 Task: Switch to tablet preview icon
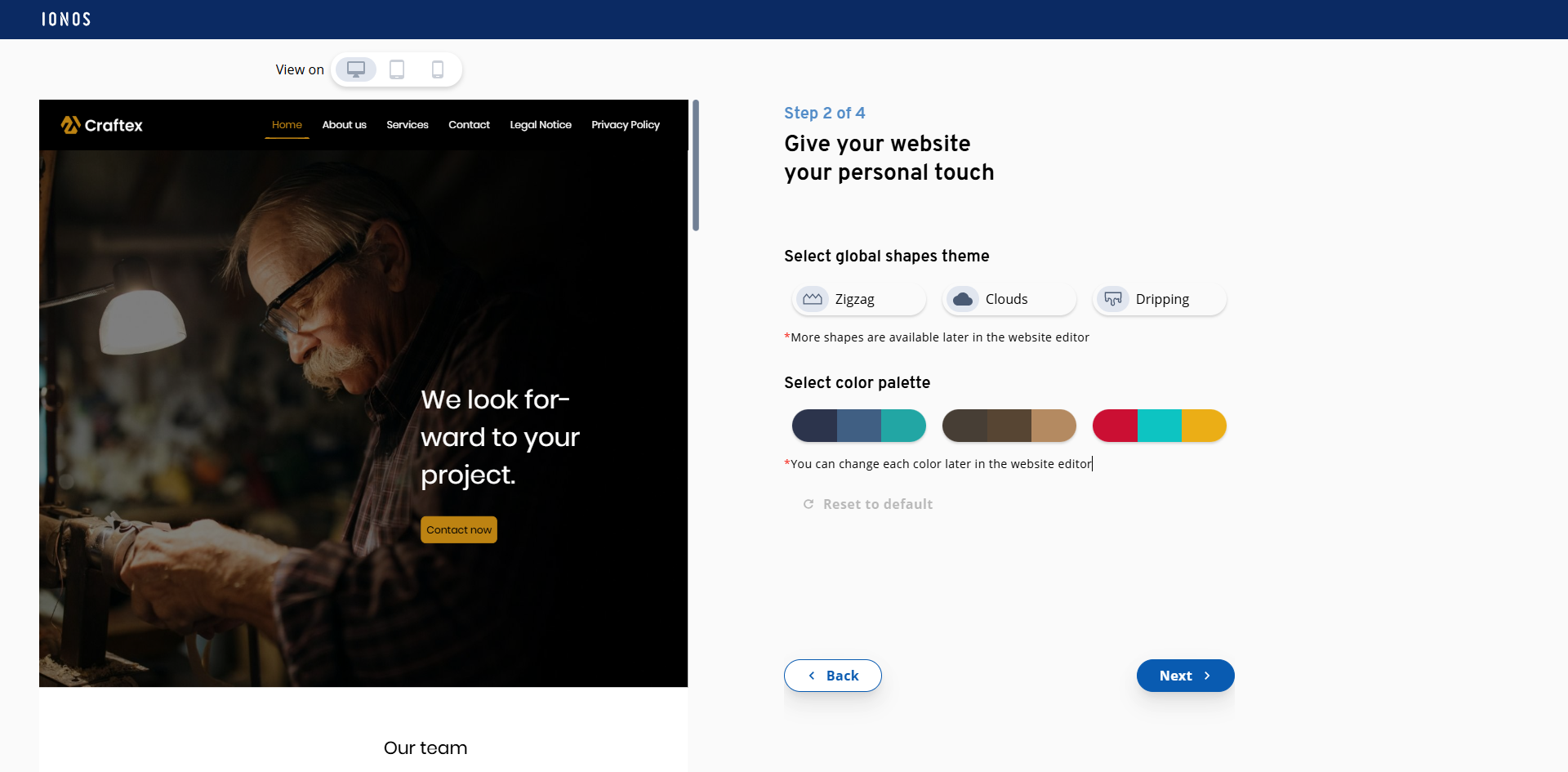click(397, 69)
